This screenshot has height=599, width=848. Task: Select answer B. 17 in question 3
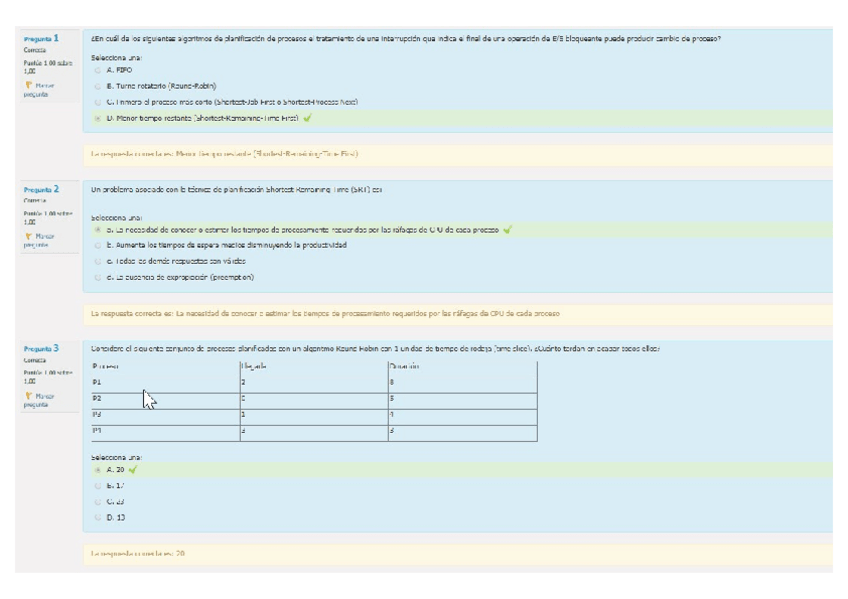tap(98, 486)
